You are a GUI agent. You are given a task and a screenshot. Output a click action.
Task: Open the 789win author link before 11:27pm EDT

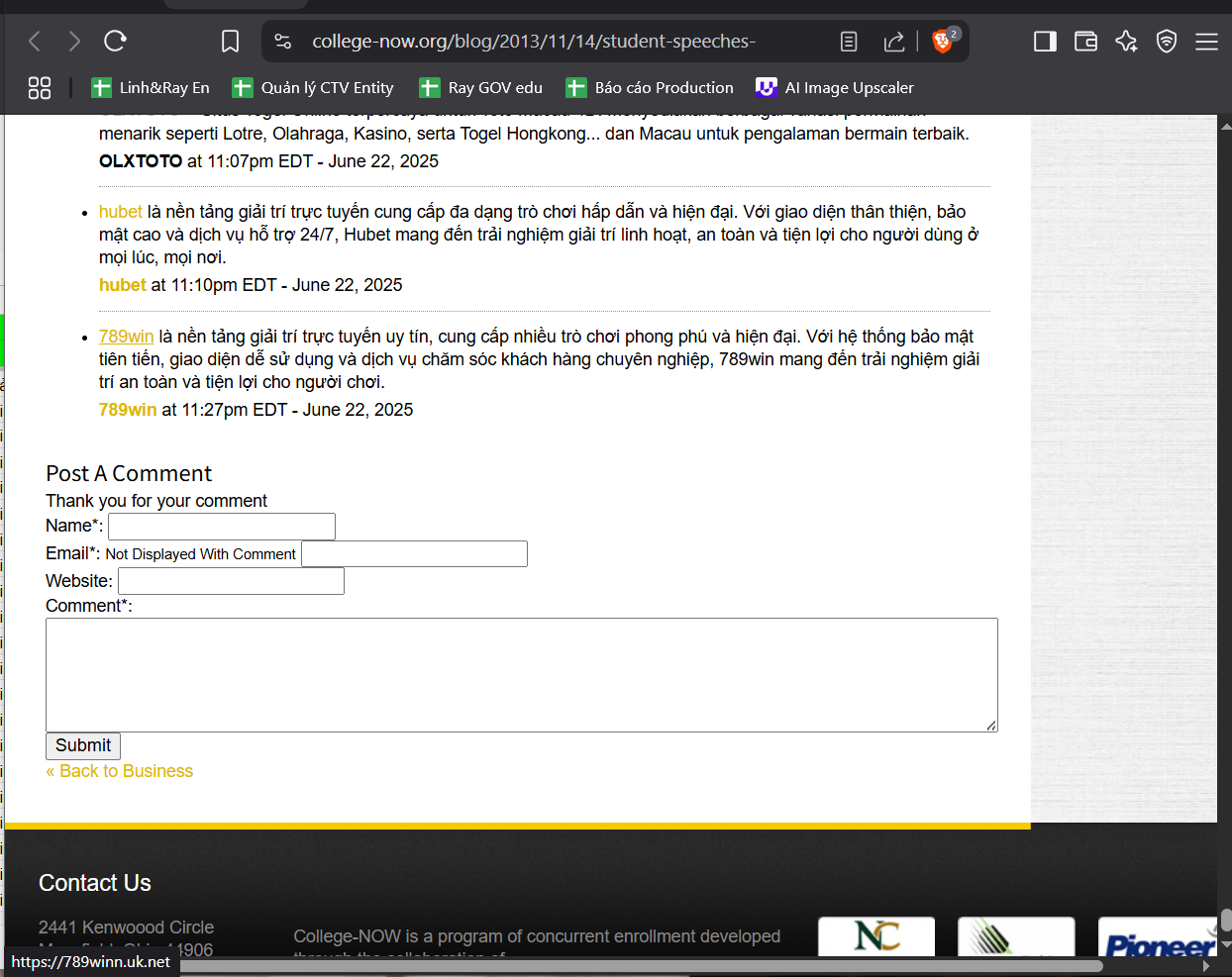pos(128,410)
